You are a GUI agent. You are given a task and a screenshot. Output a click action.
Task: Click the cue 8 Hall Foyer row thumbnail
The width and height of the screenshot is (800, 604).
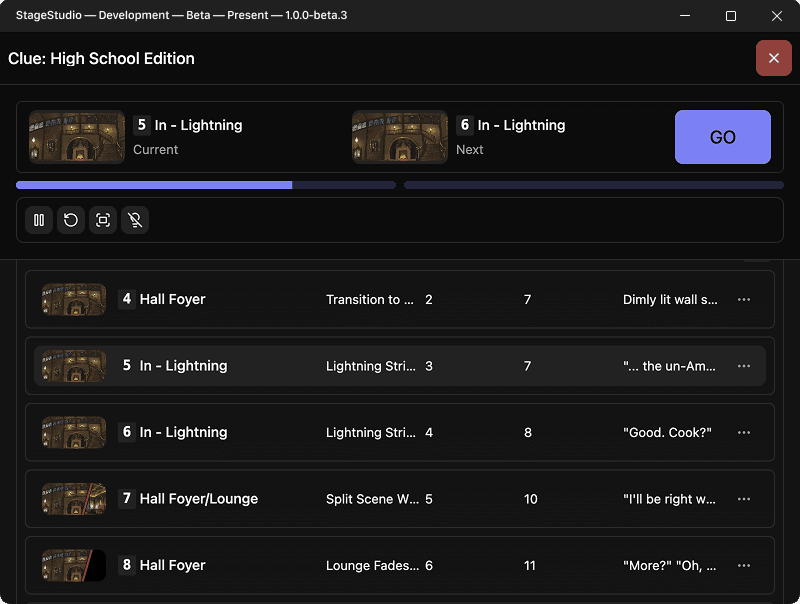[x=74, y=565]
